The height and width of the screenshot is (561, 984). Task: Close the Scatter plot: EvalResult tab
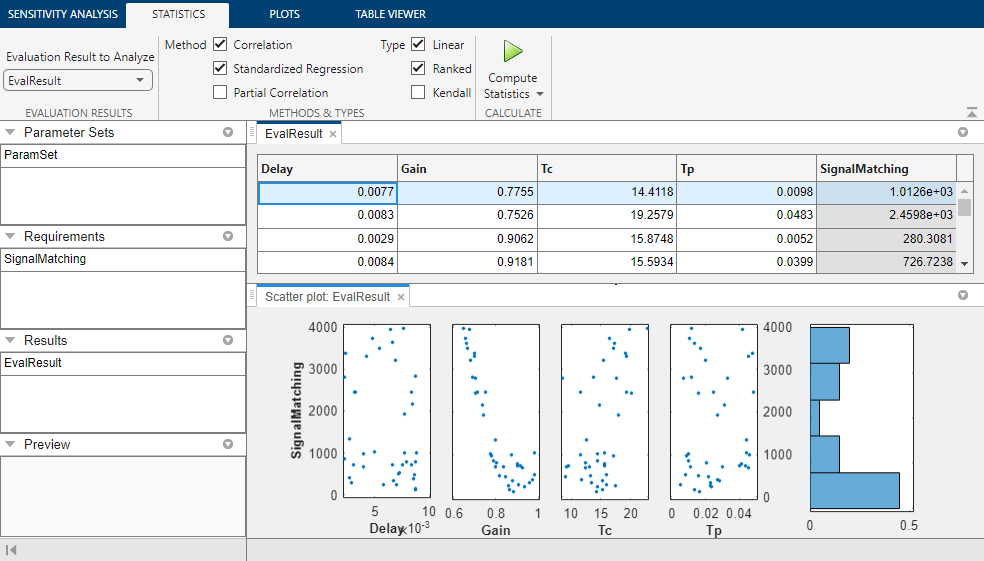401,297
